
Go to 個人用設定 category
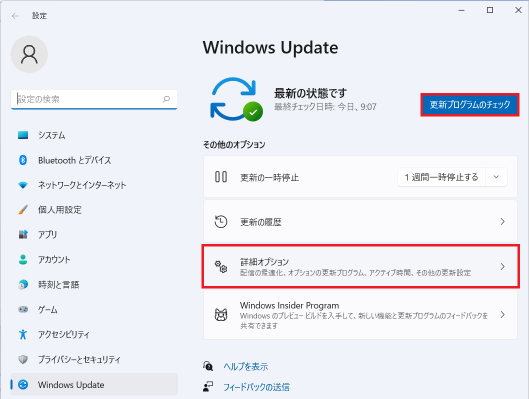coord(94,210)
